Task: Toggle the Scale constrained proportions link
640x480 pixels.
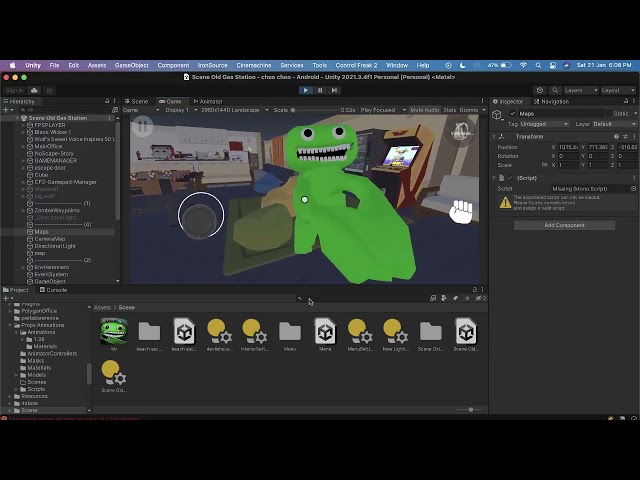Action: click(x=544, y=165)
